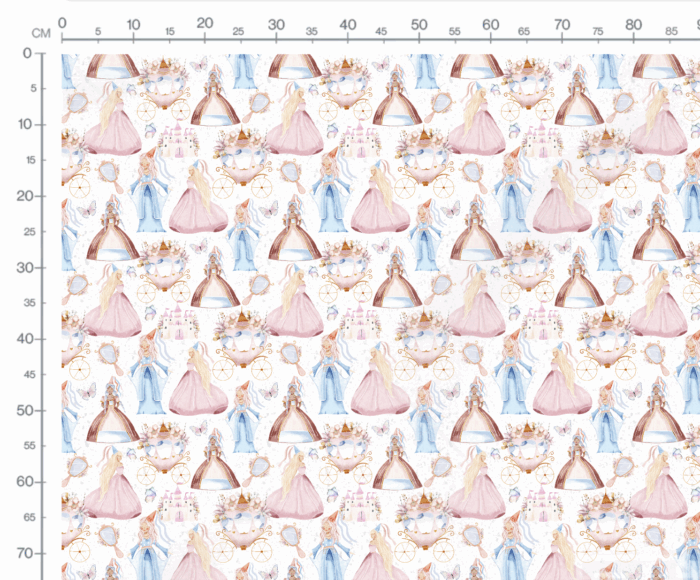Select the 65 mark on the vertical ruler
The height and width of the screenshot is (580, 700).
[x=30, y=517]
